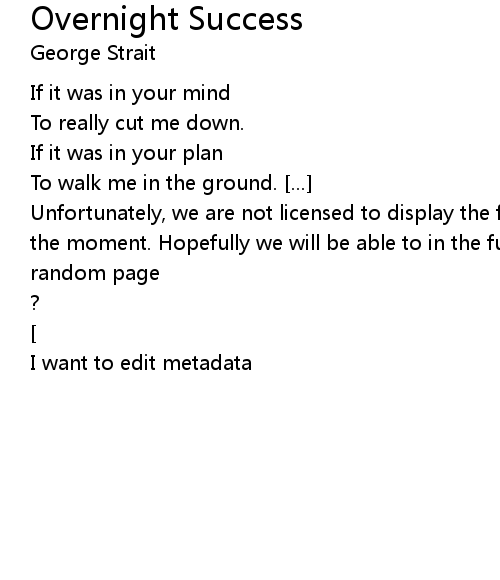Select the lyric line If it was in your mind
Screen dimensions: 500x580
tap(130, 93)
